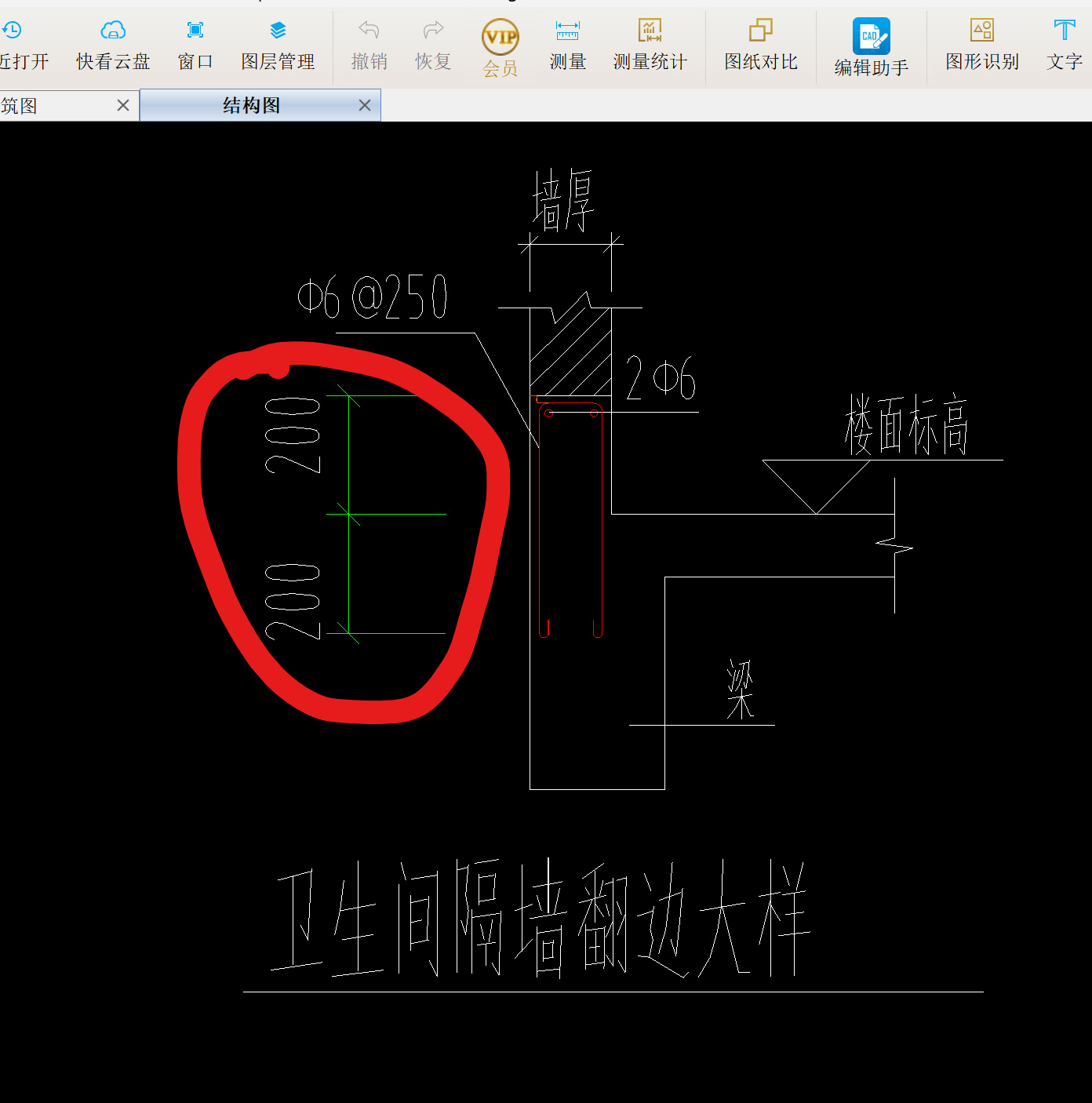Viewport: 1092px width, 1103px height.
Task: Select the 窗口 window tool
Action: point(195,46)
